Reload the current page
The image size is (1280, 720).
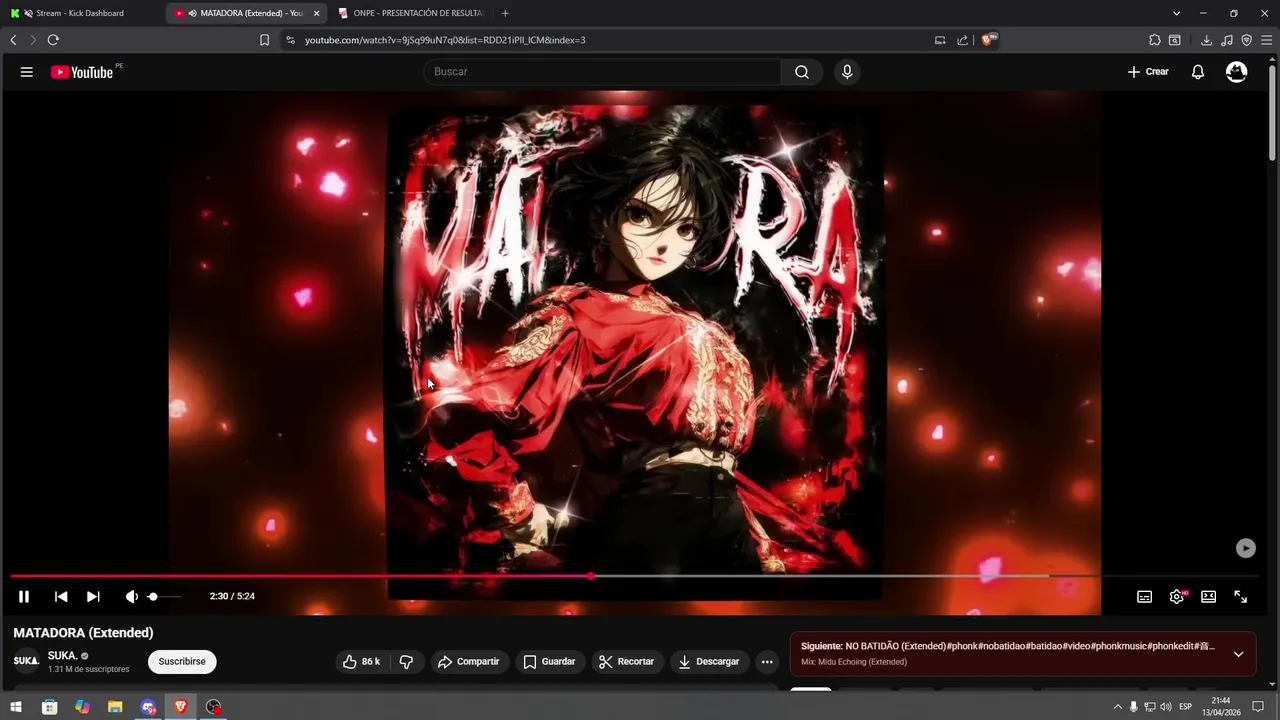(53, 40)
